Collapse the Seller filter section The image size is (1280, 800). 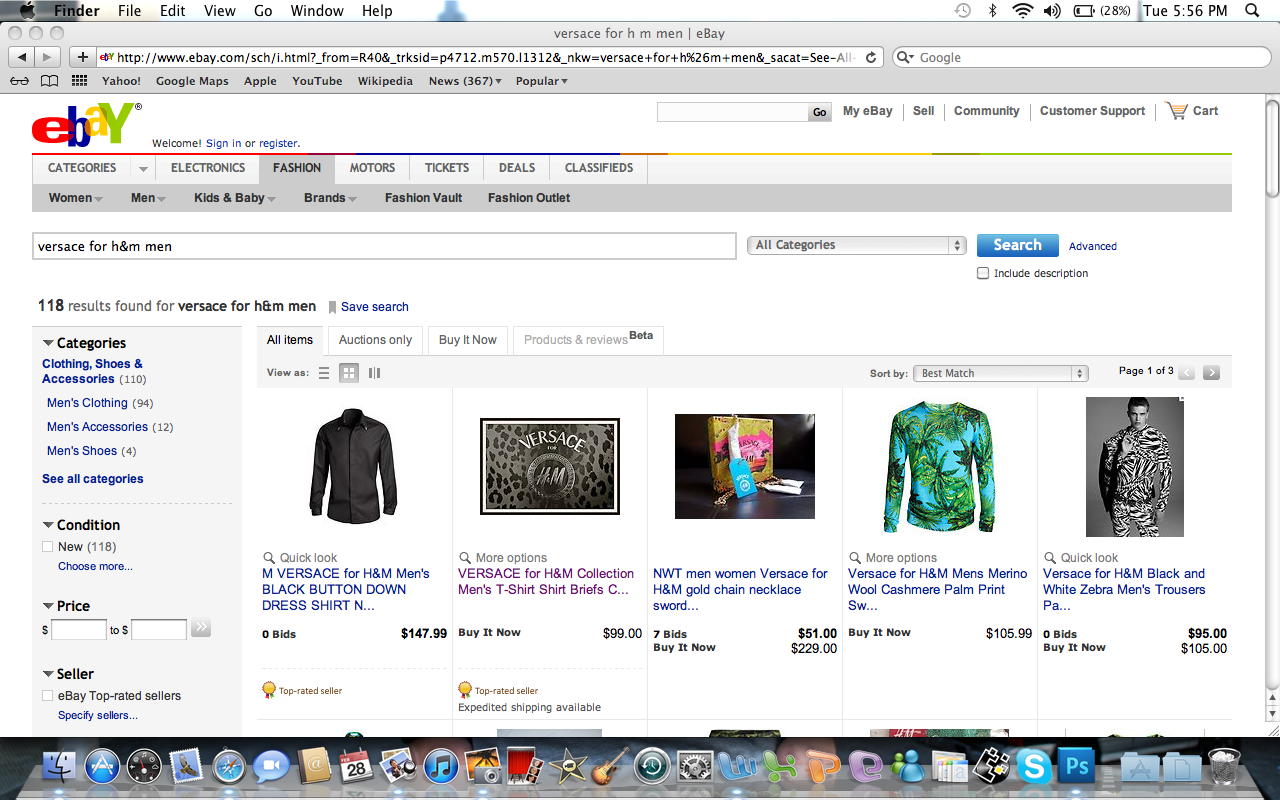[48, 674]
